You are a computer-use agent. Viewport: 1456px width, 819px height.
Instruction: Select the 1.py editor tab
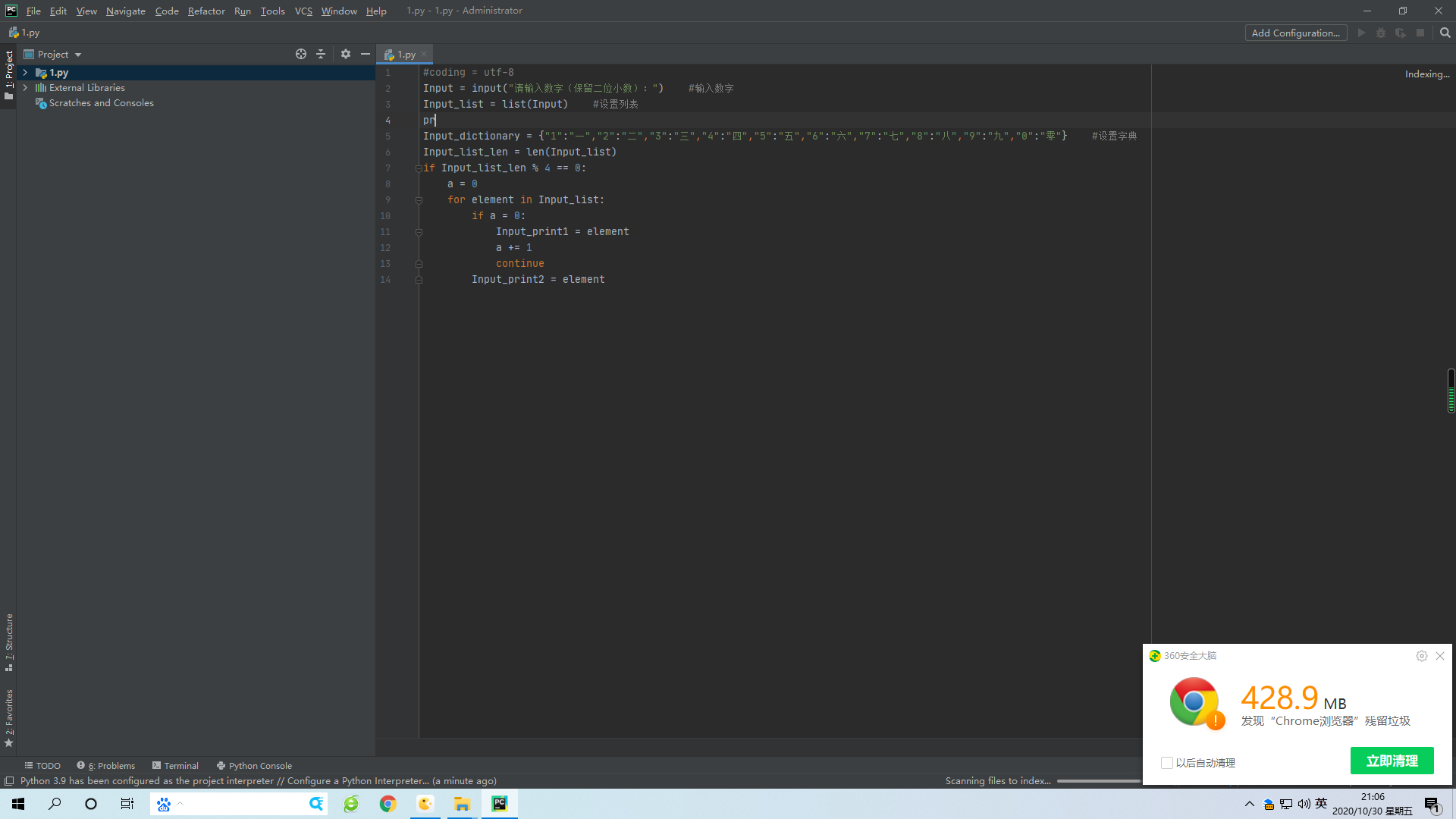click(406, 55)
